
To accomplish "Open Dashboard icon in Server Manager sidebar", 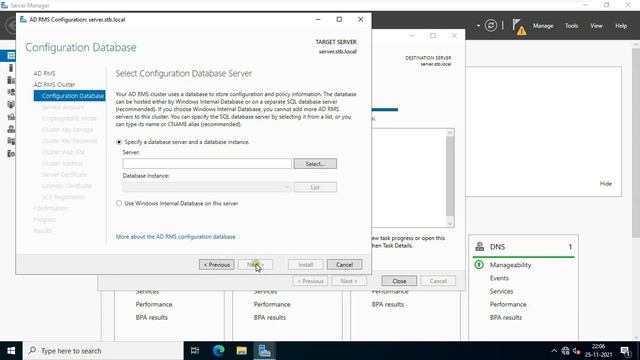I will [x=11, y=56].
